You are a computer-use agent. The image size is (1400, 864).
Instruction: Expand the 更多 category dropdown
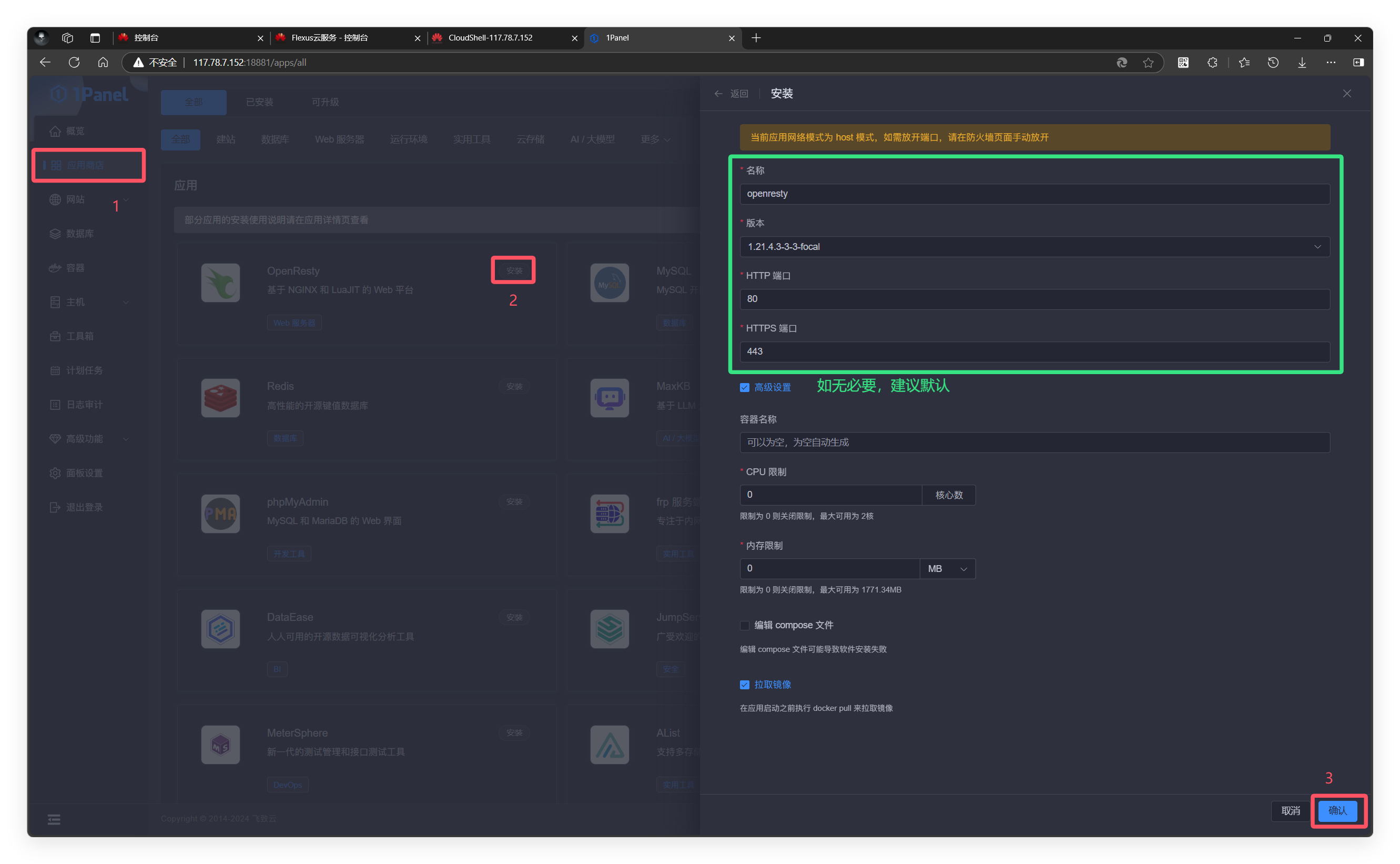655,139
